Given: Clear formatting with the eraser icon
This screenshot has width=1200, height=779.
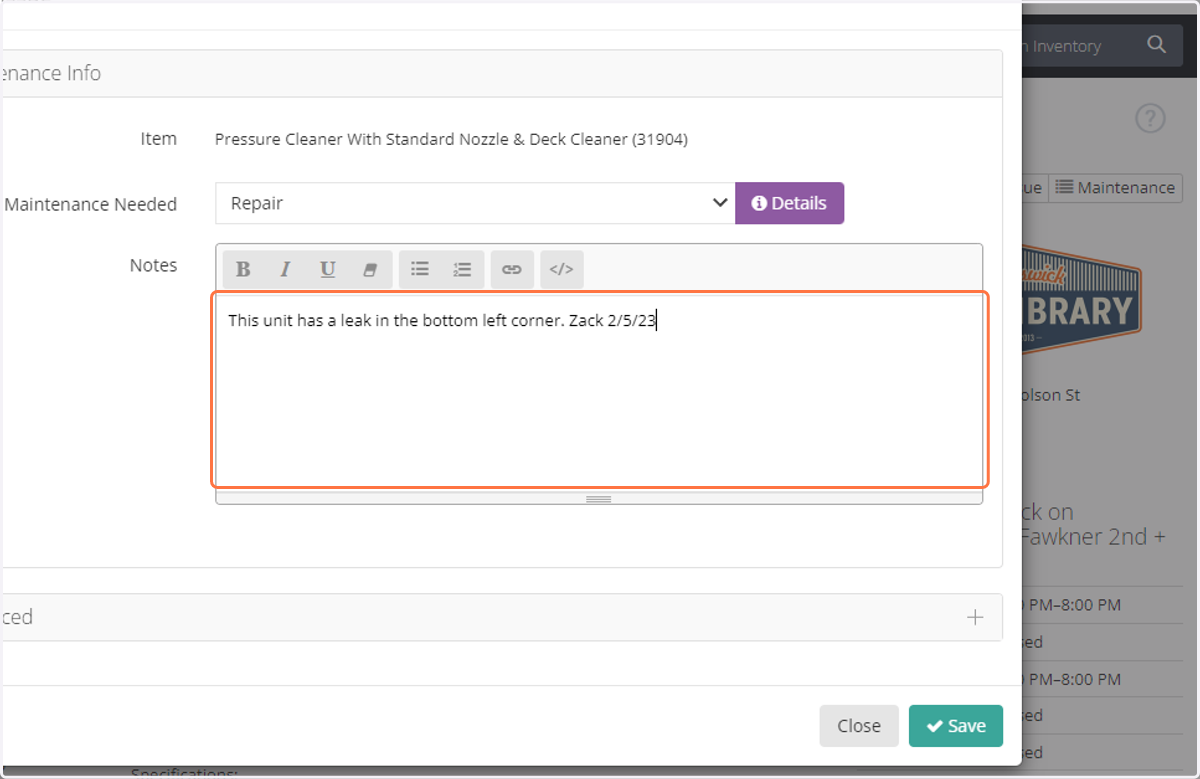Looking at the screenshot, I should pyautogui.click(x=369, y=269).
